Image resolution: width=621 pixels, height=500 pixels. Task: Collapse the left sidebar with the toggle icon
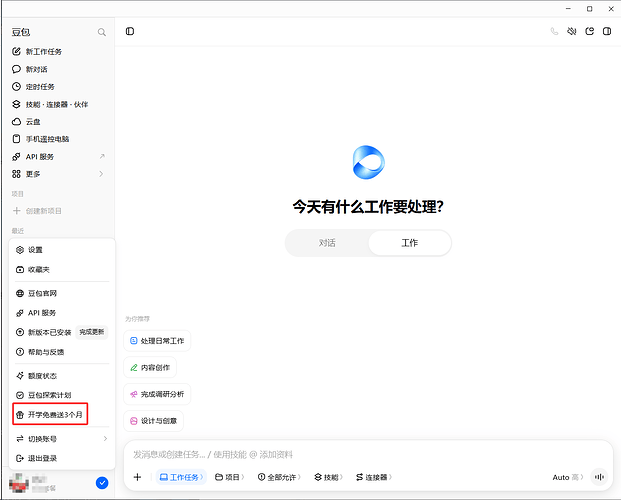point(130,31)
